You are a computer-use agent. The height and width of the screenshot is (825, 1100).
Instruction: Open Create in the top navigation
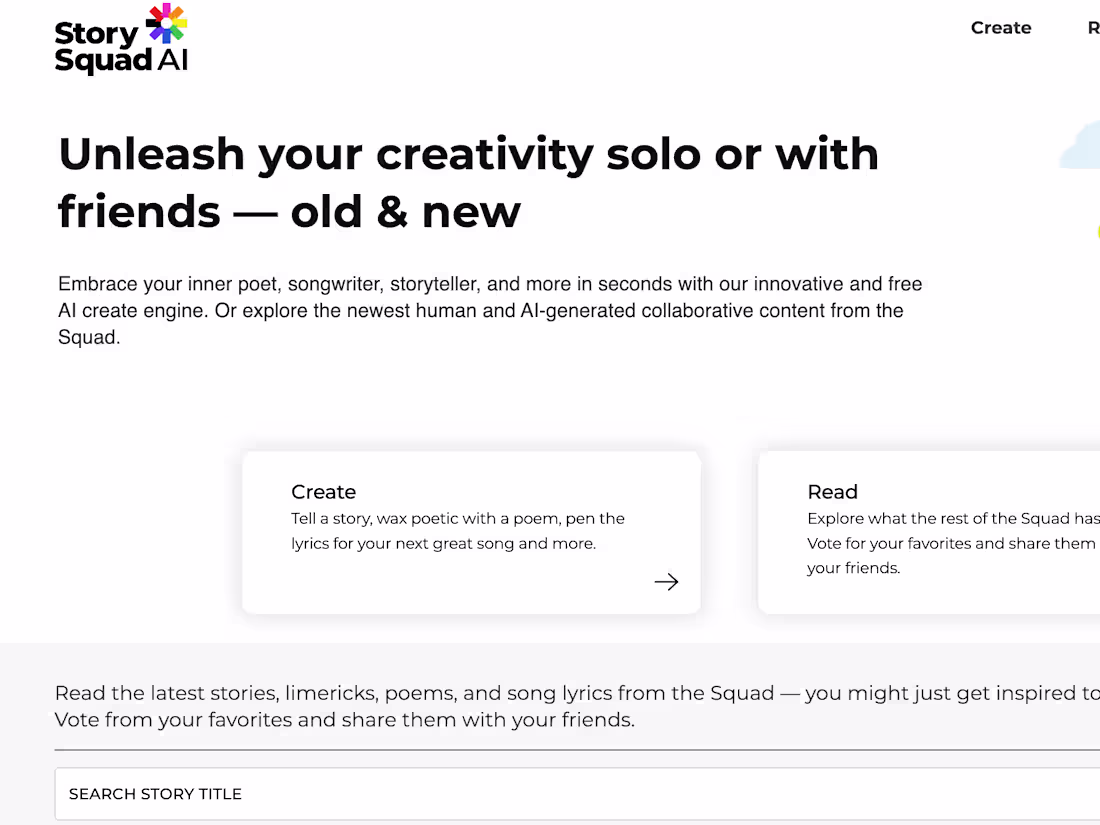tap(1000, 28)
